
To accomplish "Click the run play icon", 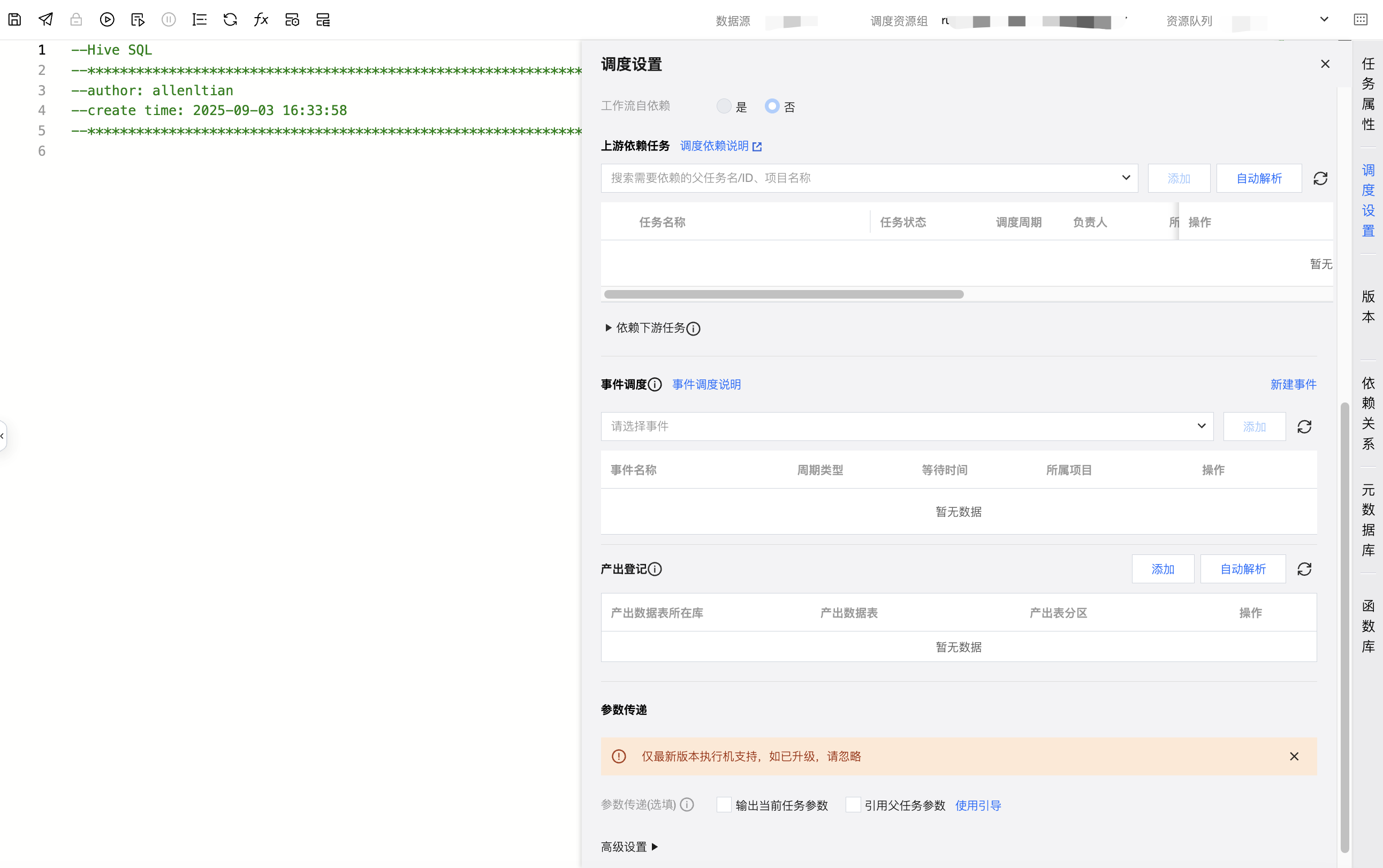I will [x=107, y=19].
